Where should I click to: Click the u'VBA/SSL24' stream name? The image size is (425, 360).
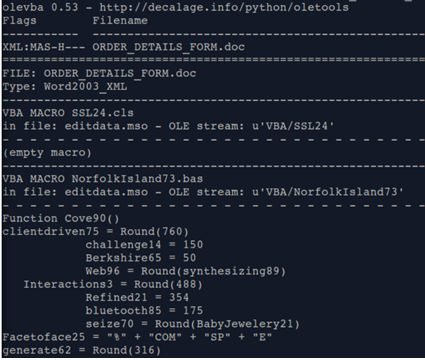[x=293, y=126]
